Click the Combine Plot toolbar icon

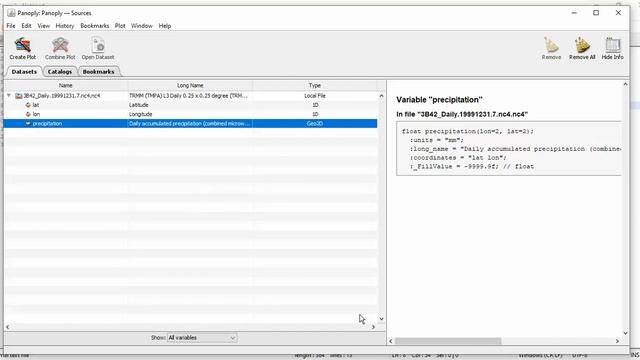(x=60, y=45)
